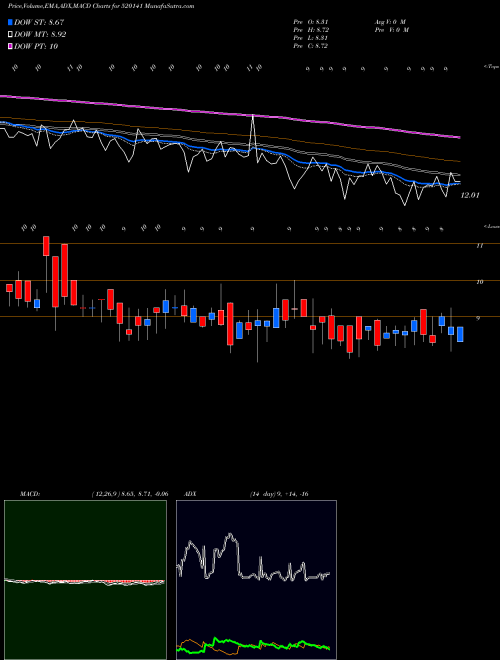Select the 'DOW ST: 8.67' legend label
The height and width of the screenshot is (660, 500).
[x=39, y=22]
